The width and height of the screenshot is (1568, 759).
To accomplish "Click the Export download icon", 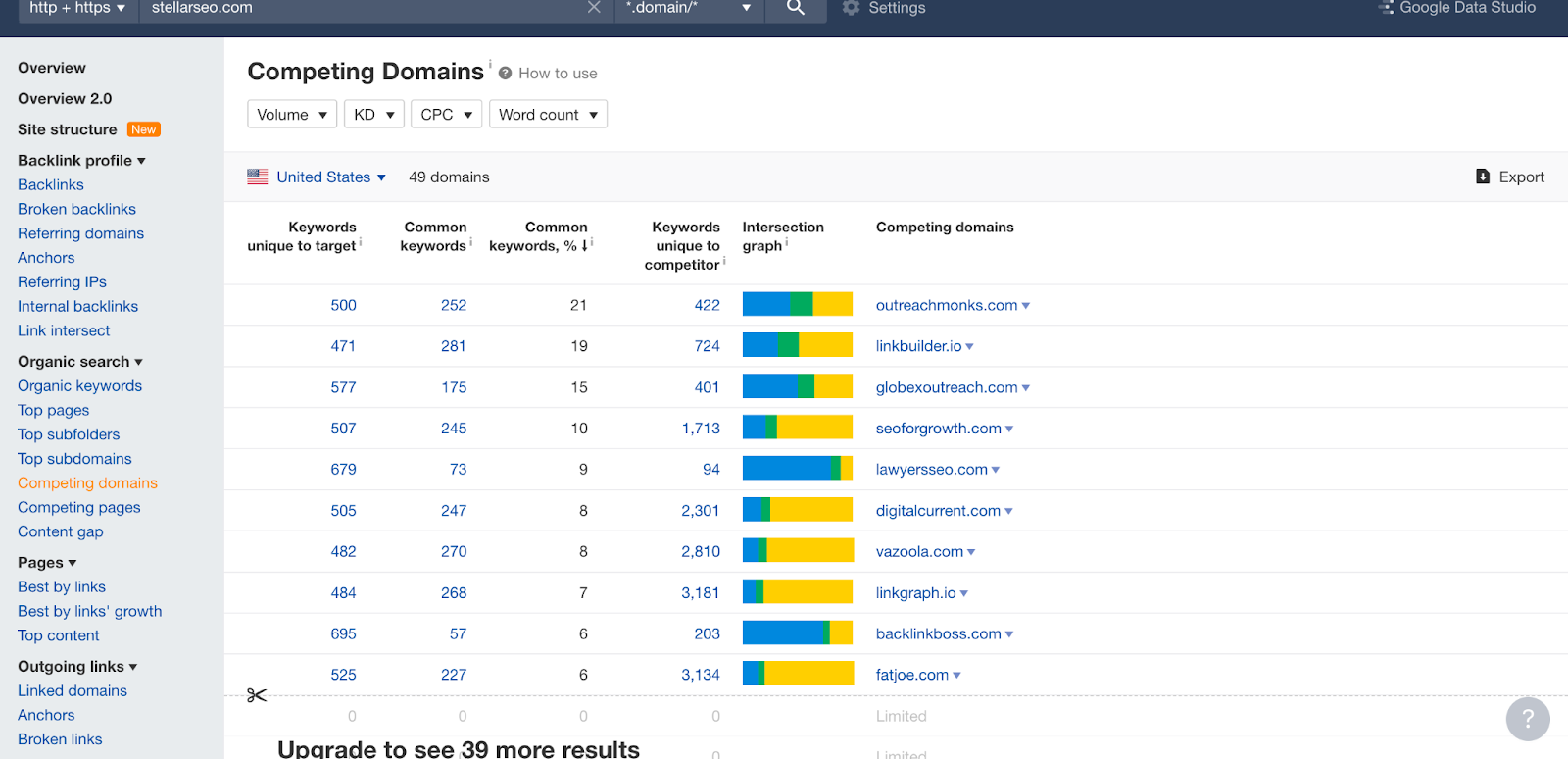I will pos(1483,177).
